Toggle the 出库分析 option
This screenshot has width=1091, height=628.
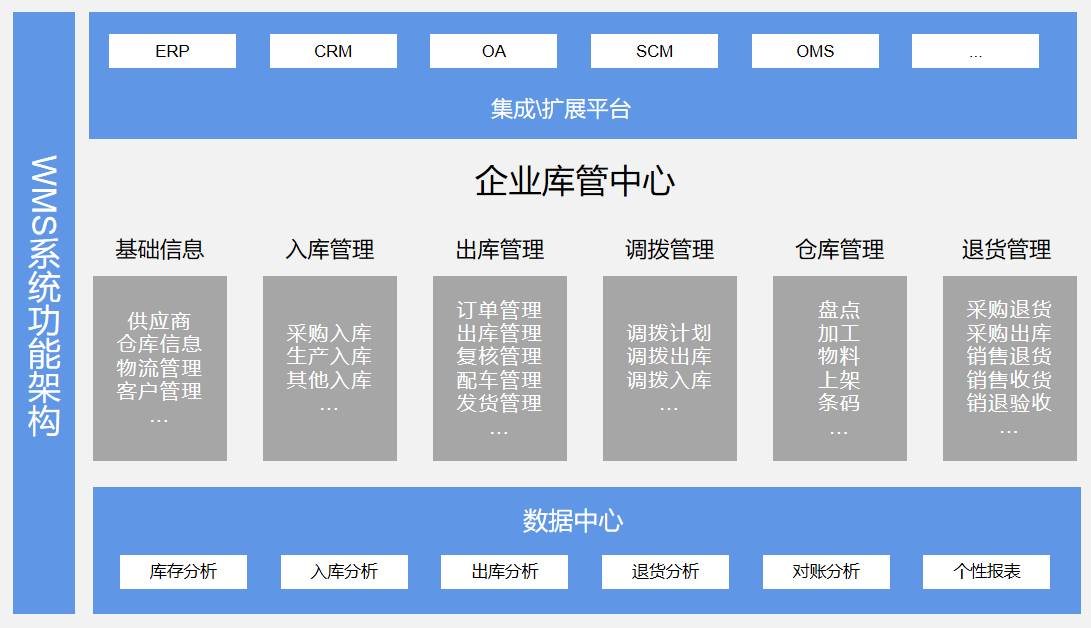(x=505, y=571)
